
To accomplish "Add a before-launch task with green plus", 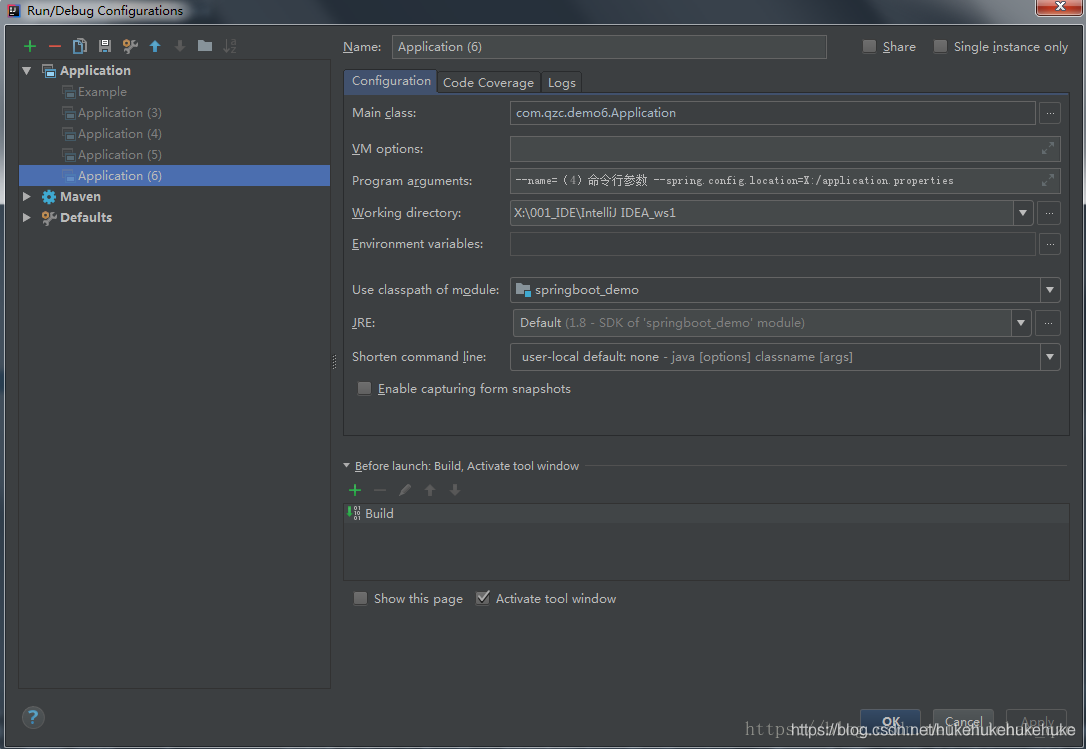I will (355, 491).
